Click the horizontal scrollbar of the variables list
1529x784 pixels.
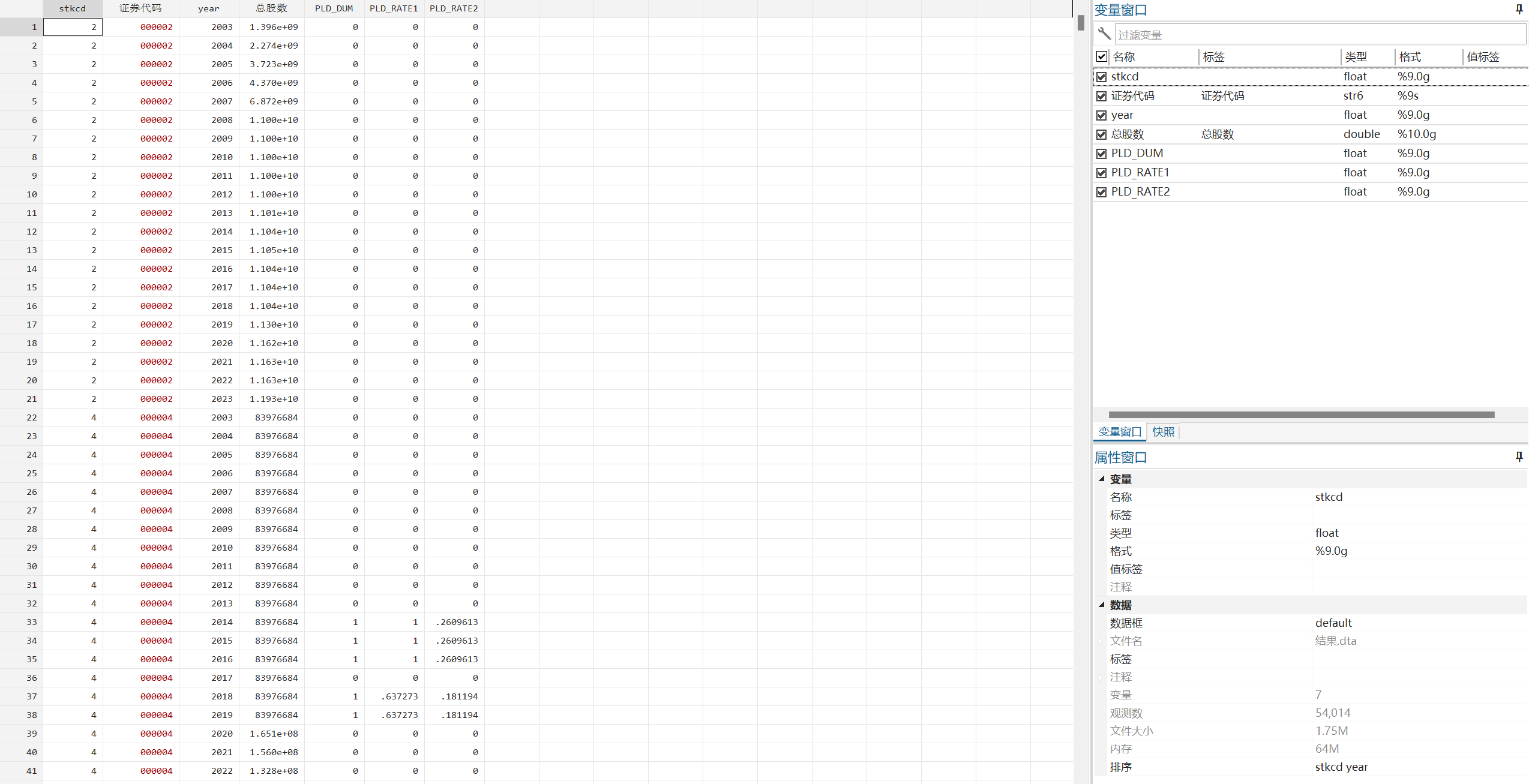click(x=1301, y=414)
